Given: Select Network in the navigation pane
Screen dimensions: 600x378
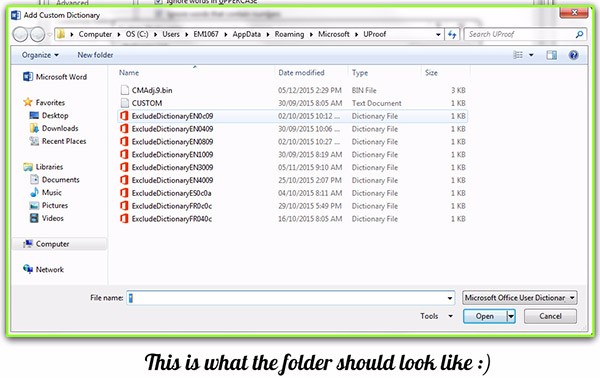Looking at the screenshot, I should 43,269.
